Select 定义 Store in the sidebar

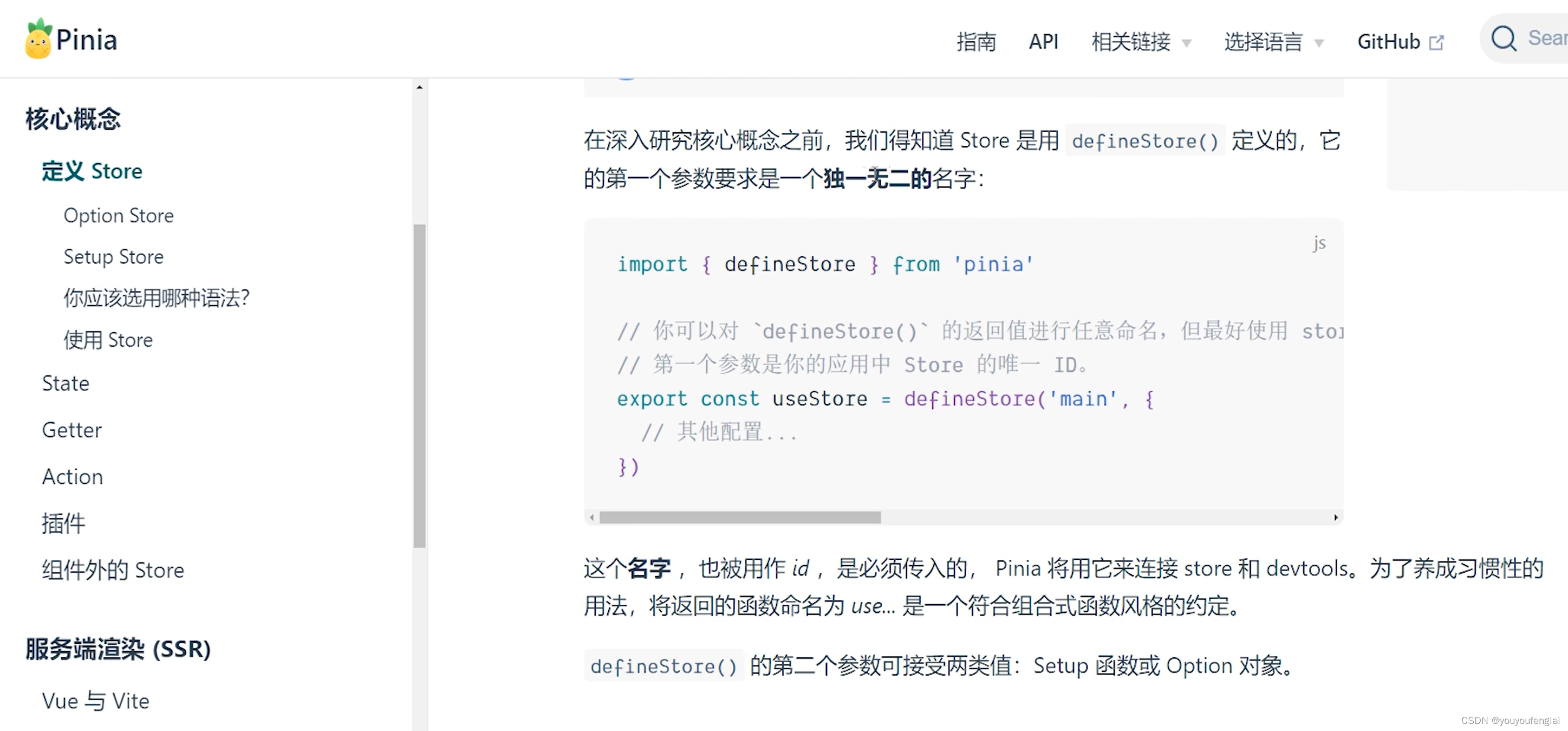coord(92,171)
